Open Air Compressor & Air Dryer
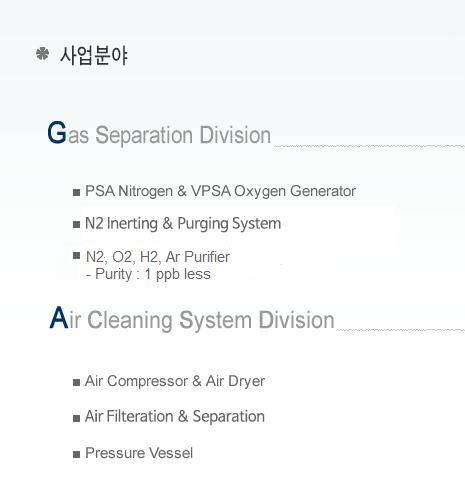Screen dimensions: 465x487 tap(175, 381)
